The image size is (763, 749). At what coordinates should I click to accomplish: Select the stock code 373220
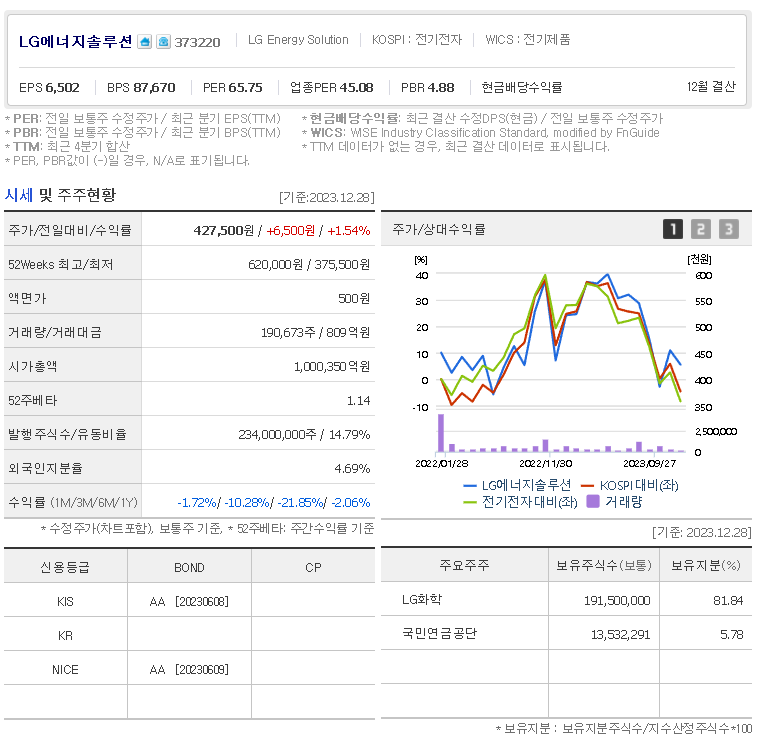197,42
